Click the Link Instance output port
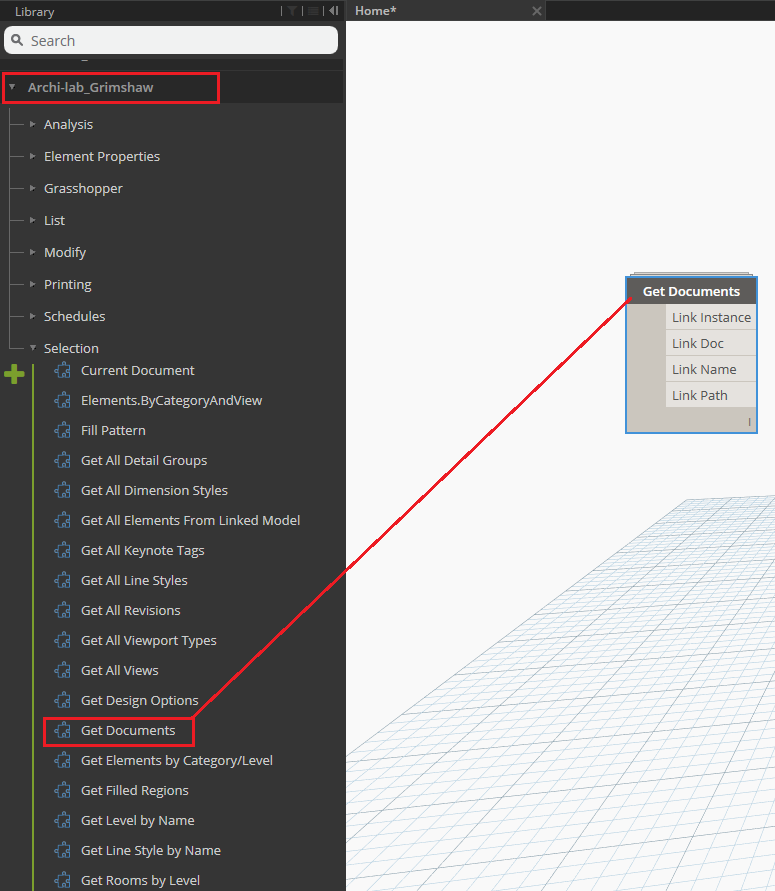 (711, 317)
